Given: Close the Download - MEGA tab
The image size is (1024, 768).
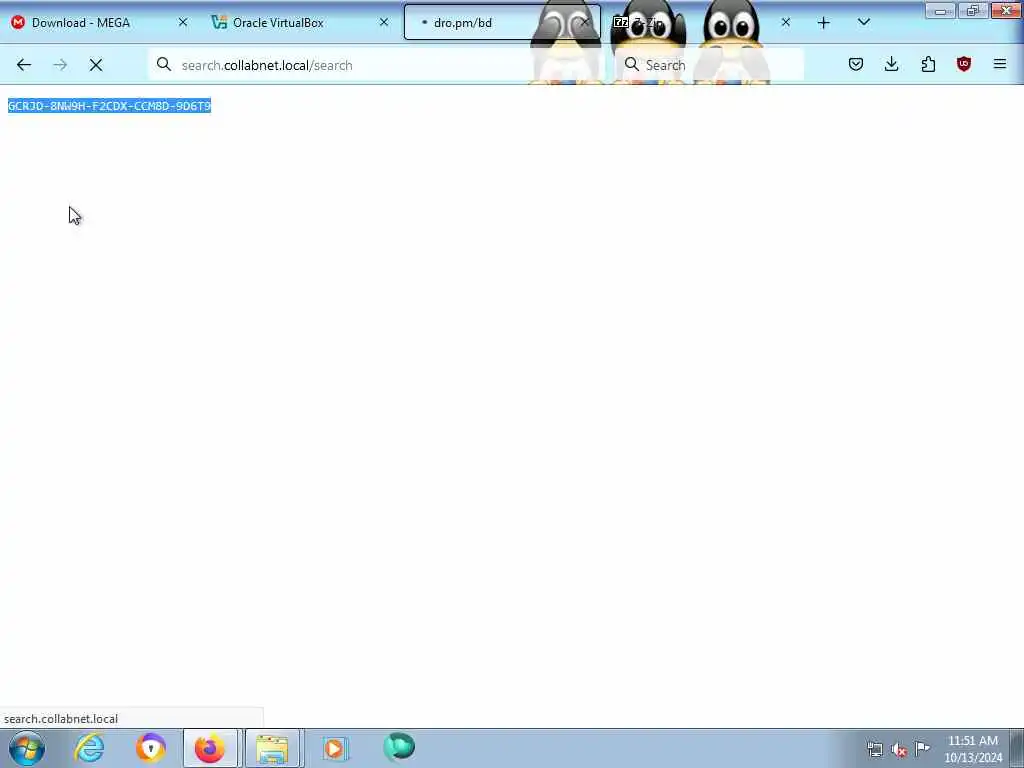Looking at the screenshot, I should (183, 23).
